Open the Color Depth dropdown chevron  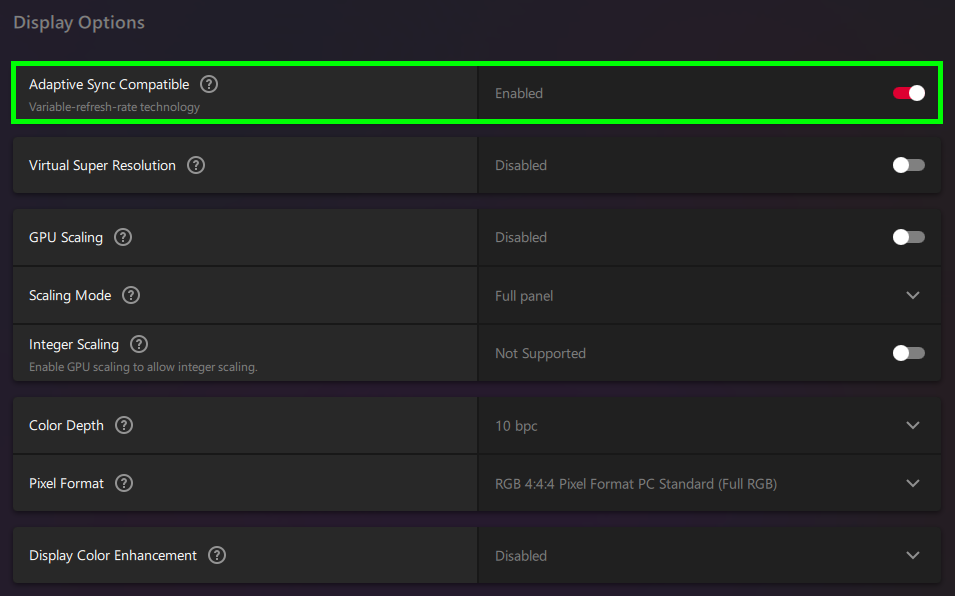912,426
